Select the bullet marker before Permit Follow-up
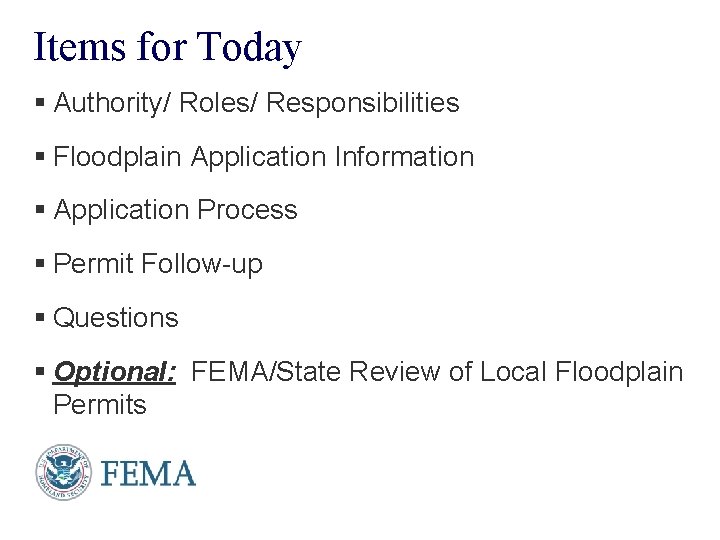720x540 pixels. point(41,265)
